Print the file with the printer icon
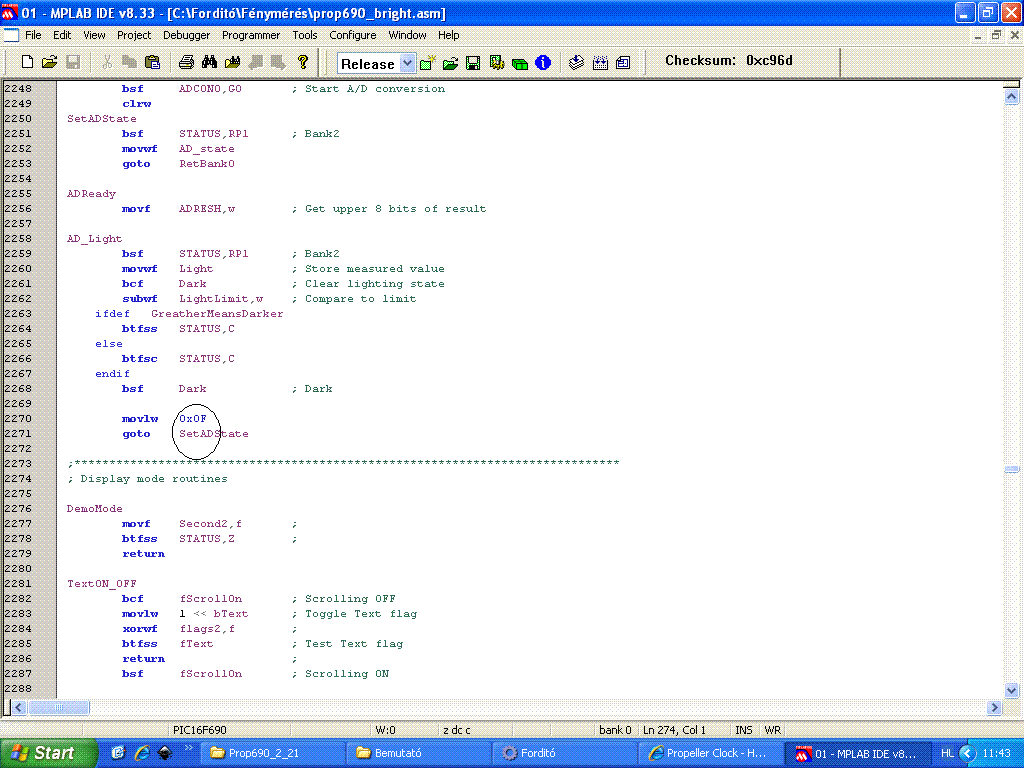1024x768 pixels. click(186, 62)
